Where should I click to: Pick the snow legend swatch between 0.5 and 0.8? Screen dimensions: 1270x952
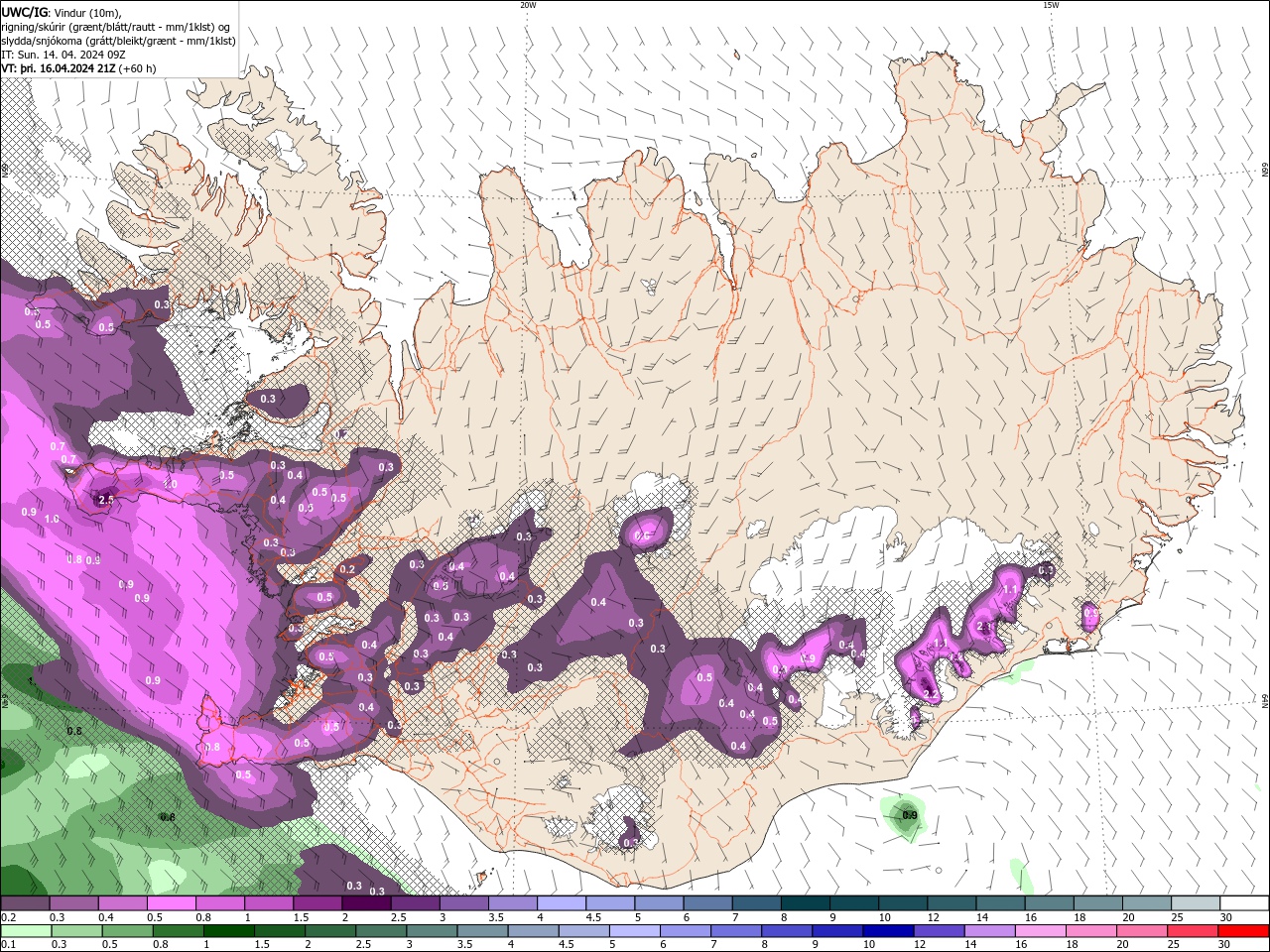[171, 902]
